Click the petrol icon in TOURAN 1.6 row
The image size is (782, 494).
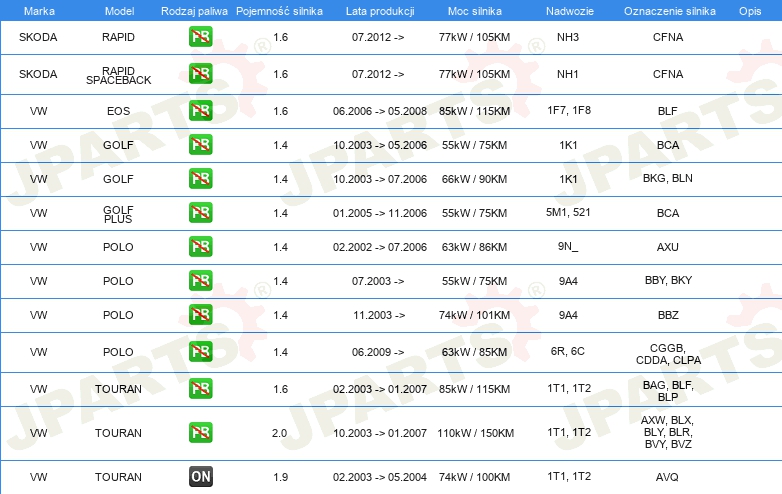click(x=200, y=388)
